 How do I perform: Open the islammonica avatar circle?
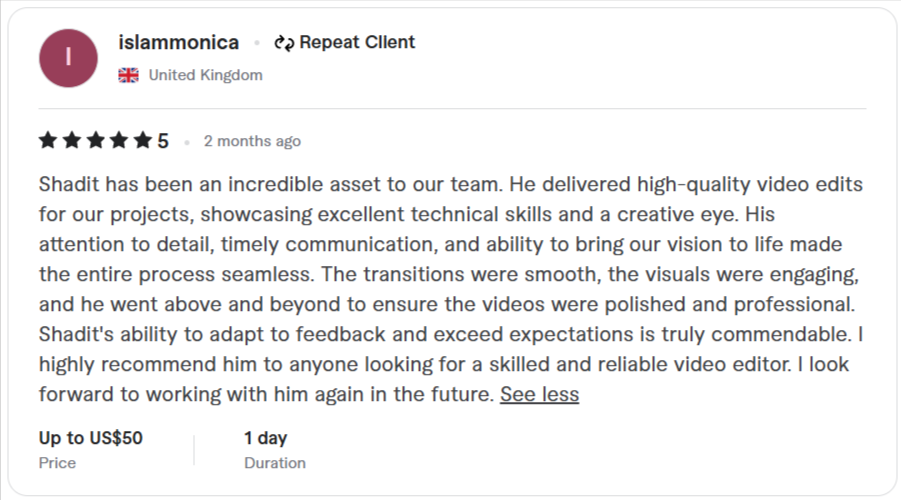pyautogui.click(x=68, y=58)
